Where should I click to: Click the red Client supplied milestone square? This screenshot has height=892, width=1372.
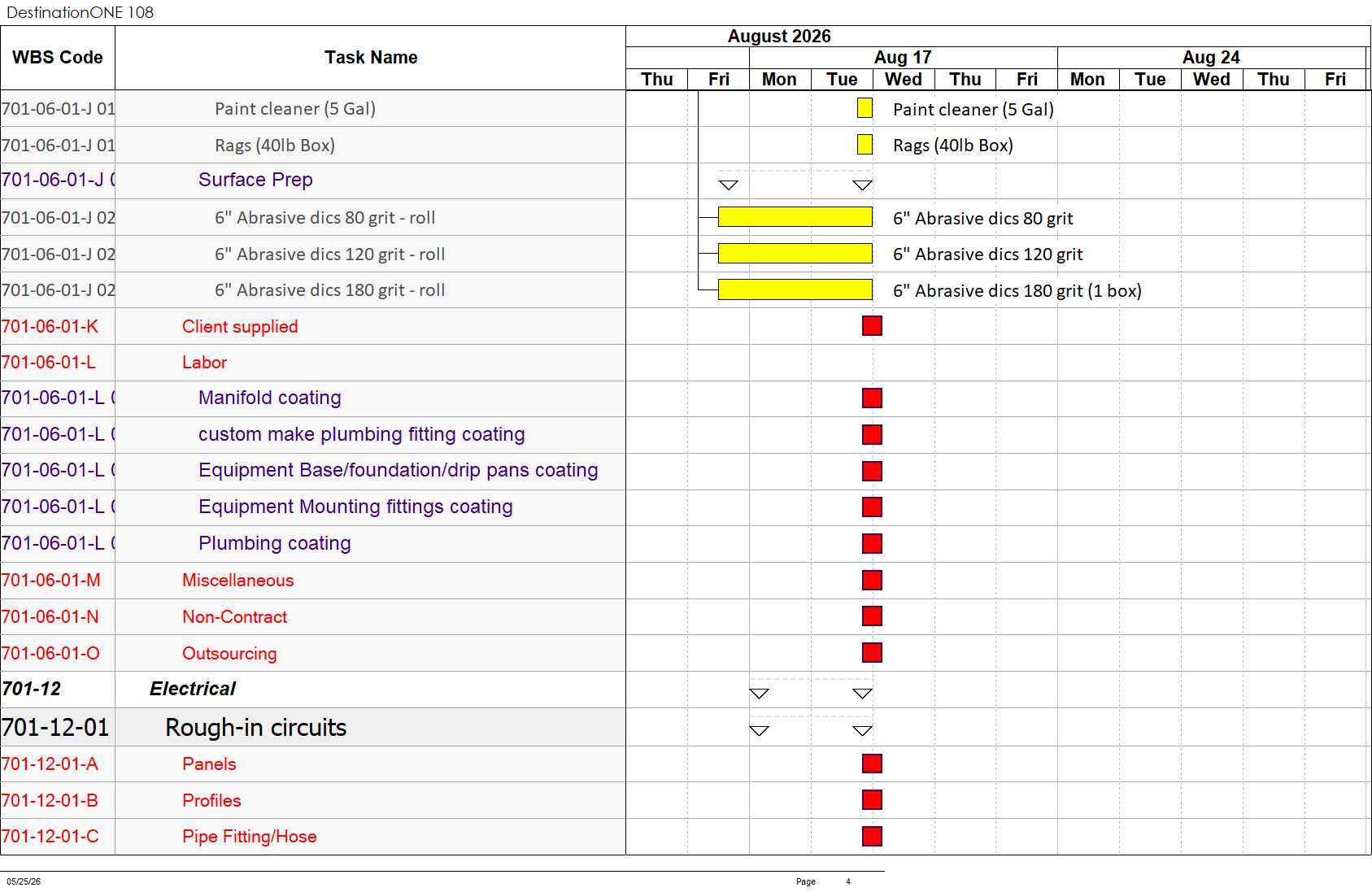pos(872,326)
